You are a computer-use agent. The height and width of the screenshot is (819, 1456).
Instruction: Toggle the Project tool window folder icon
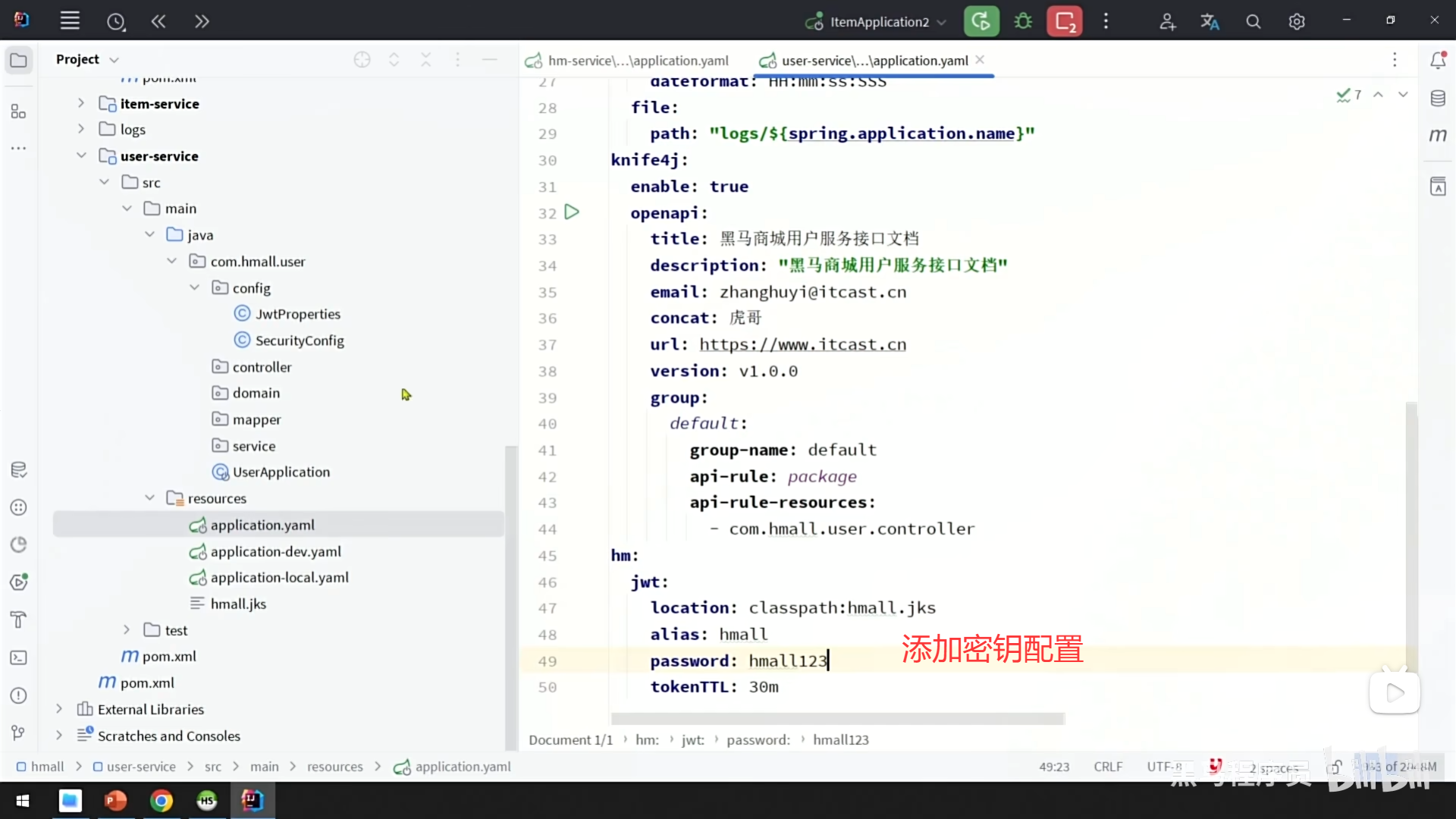(x=19, y=60)
